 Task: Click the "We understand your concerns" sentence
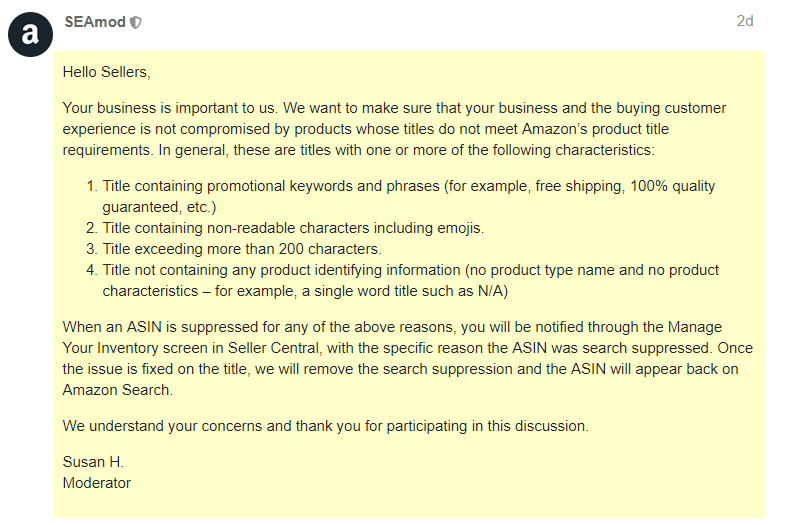pyautogui.click(x=326, y=426)
